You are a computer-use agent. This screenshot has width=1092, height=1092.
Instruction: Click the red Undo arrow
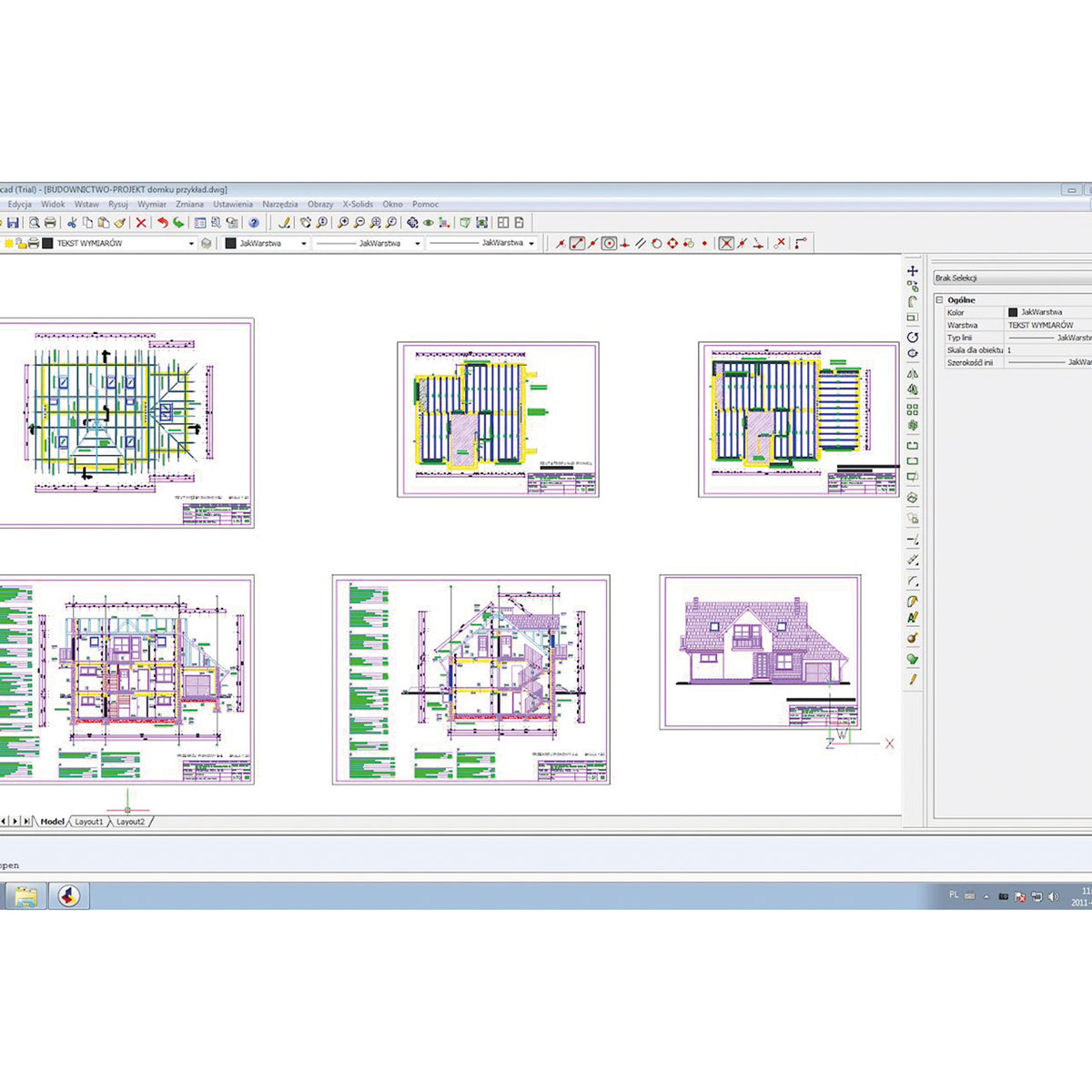(162, 223)
